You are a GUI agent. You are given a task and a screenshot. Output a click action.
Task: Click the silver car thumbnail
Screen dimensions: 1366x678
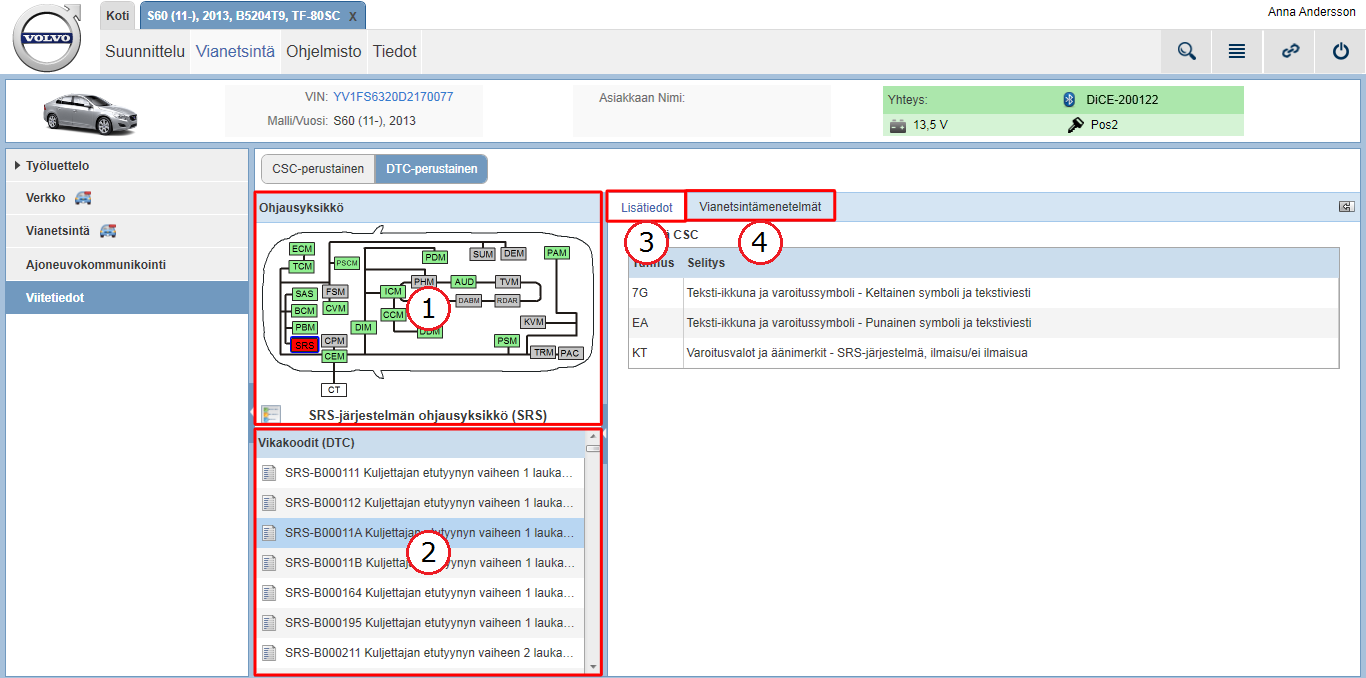click(90, 112)
